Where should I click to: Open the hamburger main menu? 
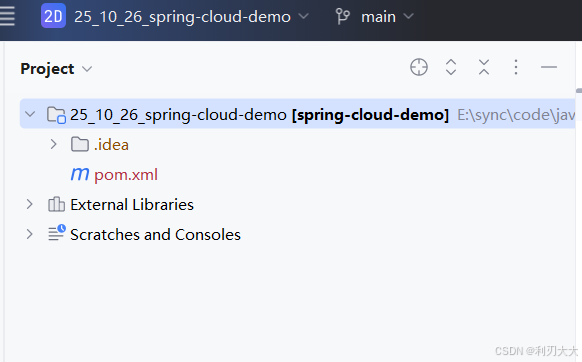click(x=7, y=17)
